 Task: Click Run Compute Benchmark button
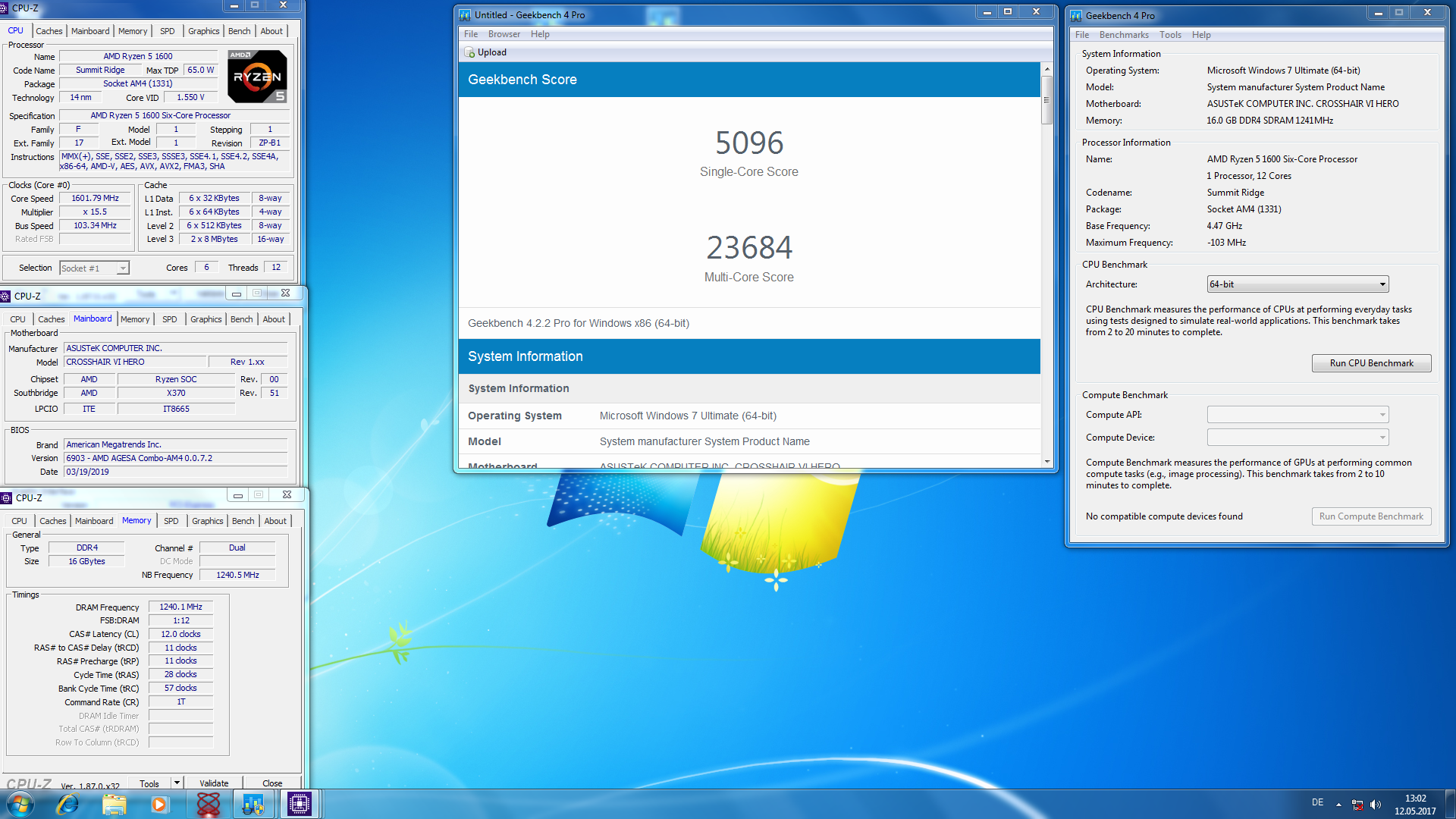1371,516
